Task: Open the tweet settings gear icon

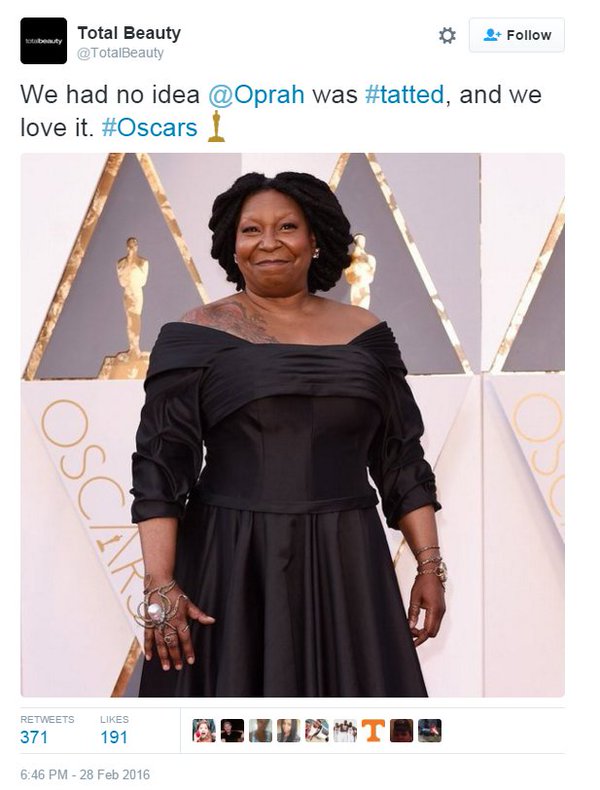Action: pyautogui.click(x=447, y=35)
